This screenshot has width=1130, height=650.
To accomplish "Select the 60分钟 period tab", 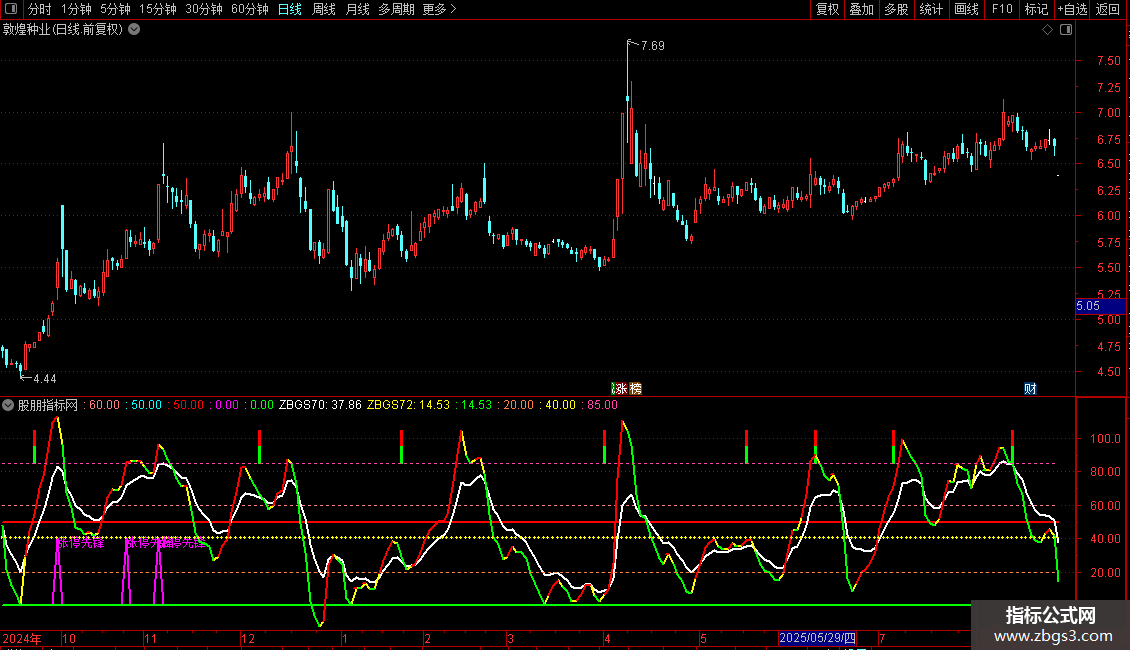I will coord(250,9).
